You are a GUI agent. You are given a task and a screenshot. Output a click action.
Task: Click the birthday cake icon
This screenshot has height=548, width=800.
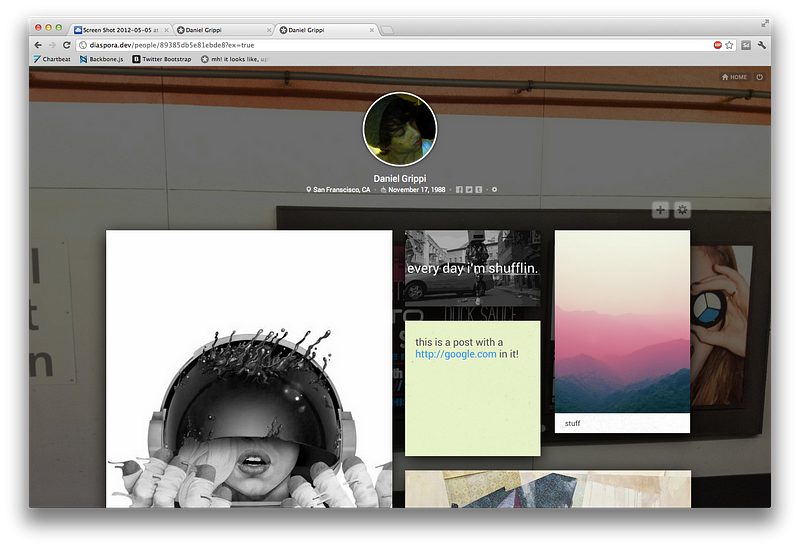pyautogui.click(x=383, y=190)
